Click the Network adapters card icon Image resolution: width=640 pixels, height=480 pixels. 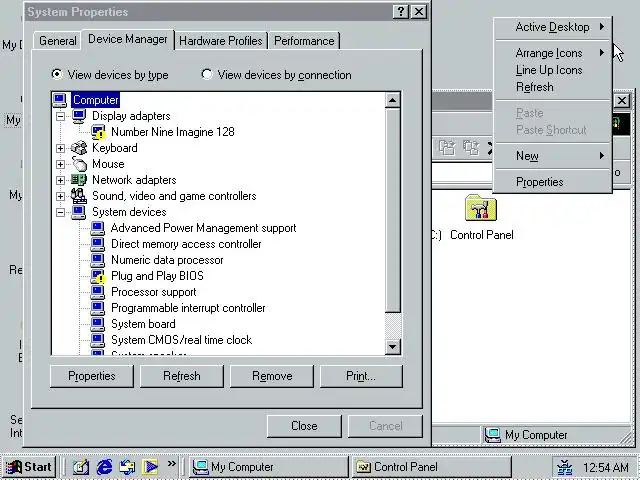coord(79,180)
